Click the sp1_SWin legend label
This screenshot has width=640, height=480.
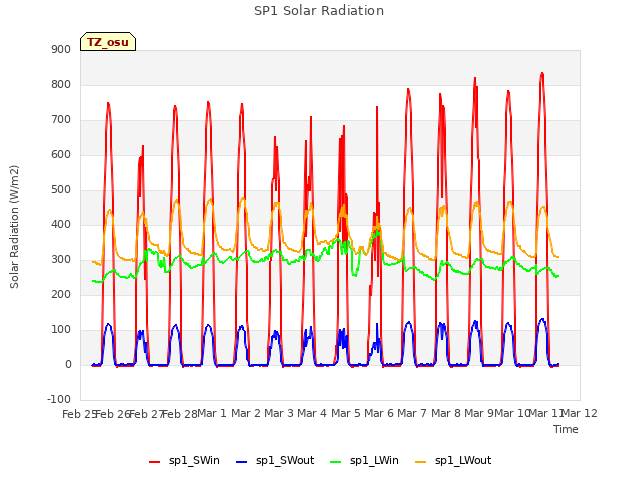194,460
